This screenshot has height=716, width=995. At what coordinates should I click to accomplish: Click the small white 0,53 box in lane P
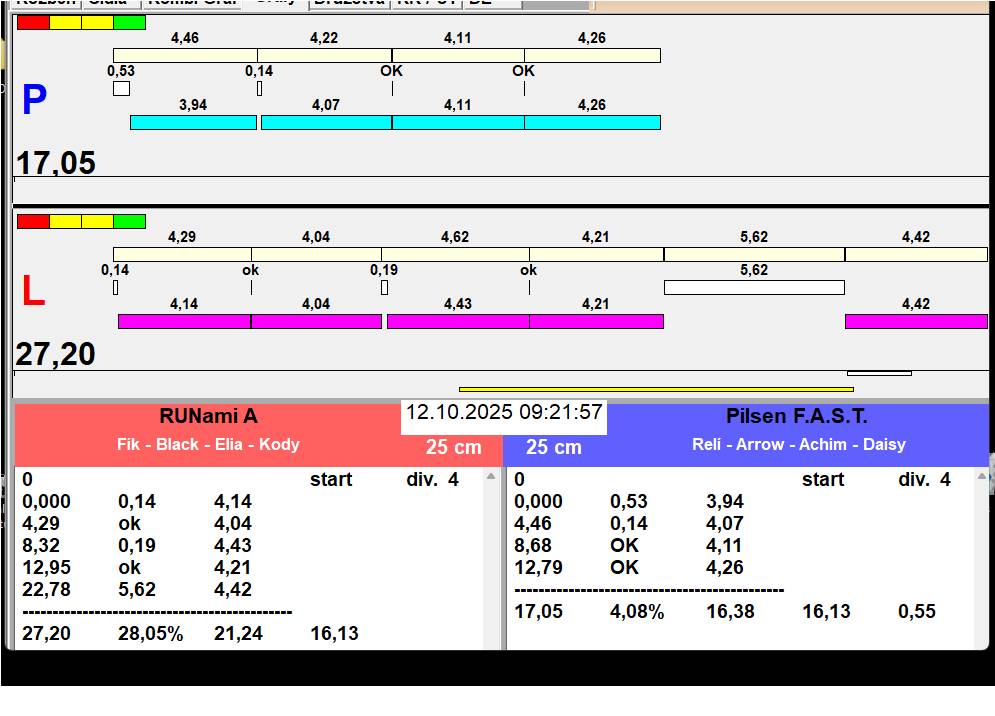tap(121, 88)
